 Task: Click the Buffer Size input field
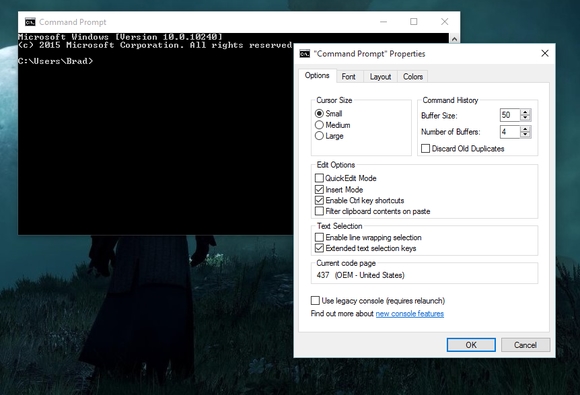coord(510,115)
